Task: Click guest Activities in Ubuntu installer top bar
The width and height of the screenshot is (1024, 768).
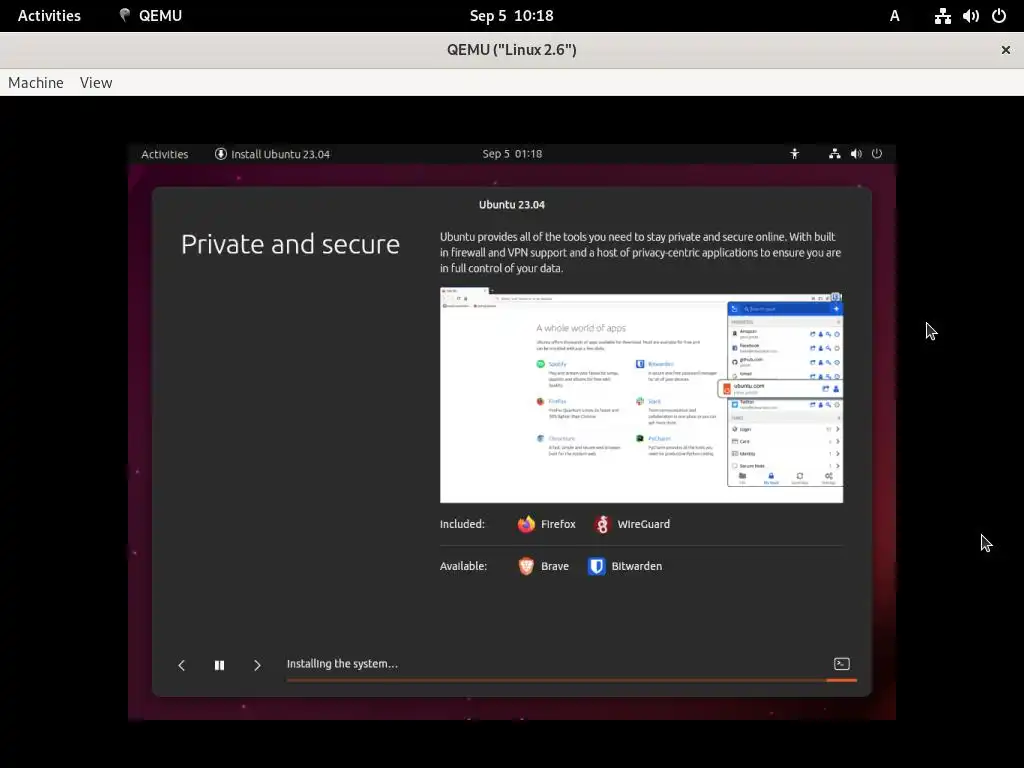Action: (x=165, y=154)
